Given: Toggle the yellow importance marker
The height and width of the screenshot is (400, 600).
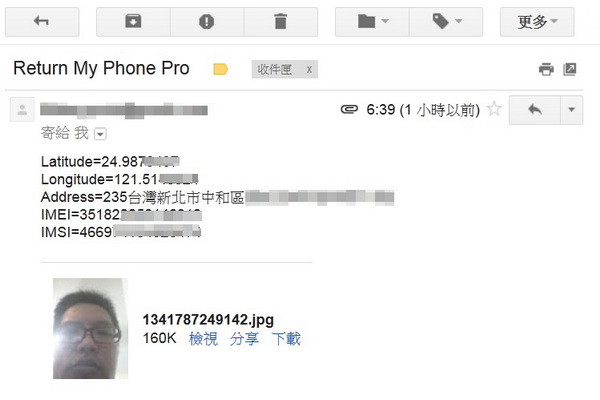Looking at the screenshot, I should [220, 69].
